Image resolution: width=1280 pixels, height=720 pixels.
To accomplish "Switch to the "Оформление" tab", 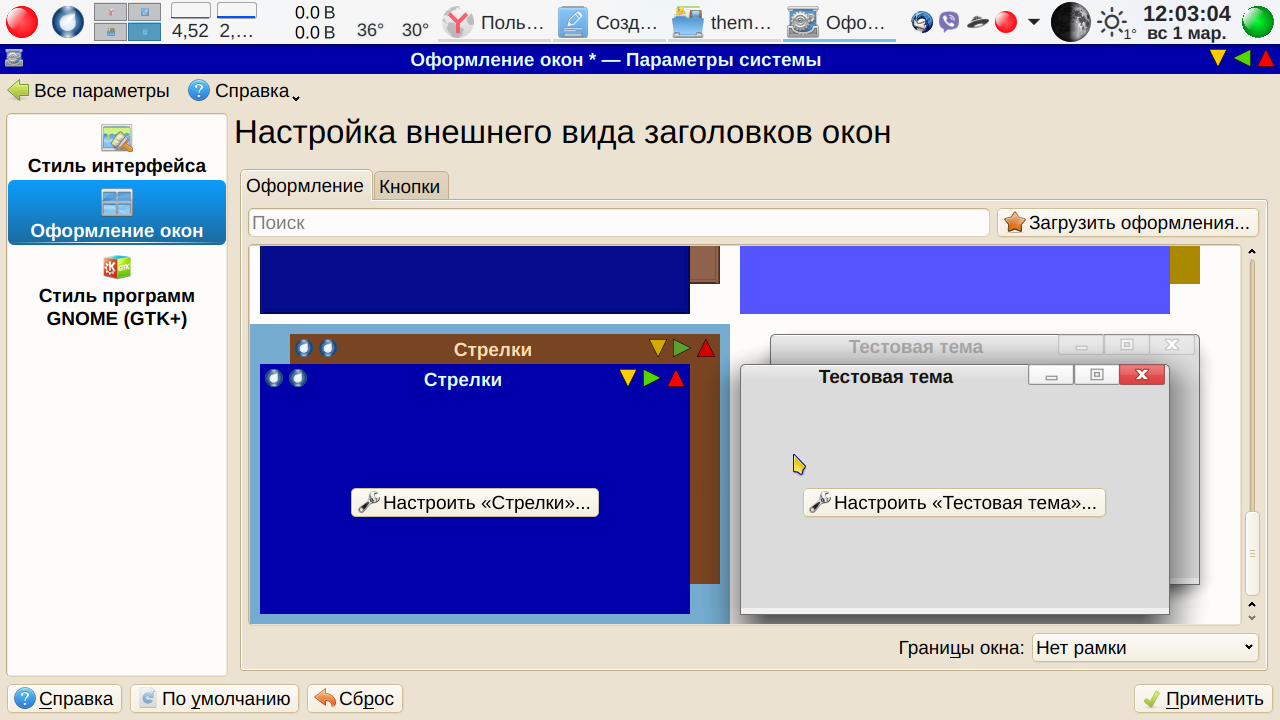I will tap(305, 185).
